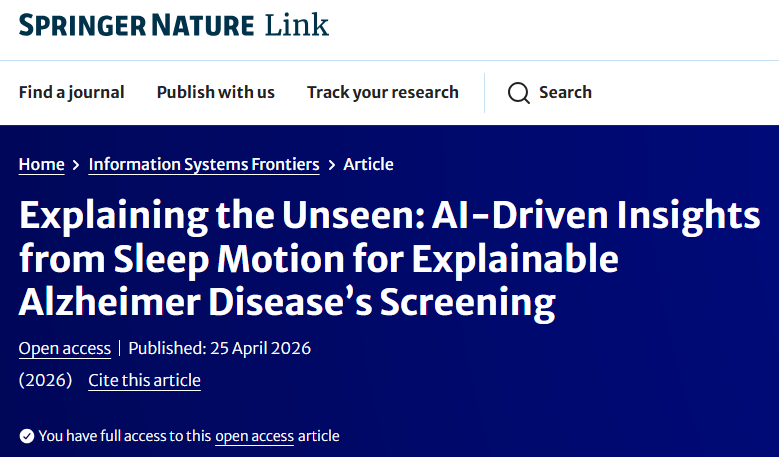Open the Open access link under the title

(65, 348)
